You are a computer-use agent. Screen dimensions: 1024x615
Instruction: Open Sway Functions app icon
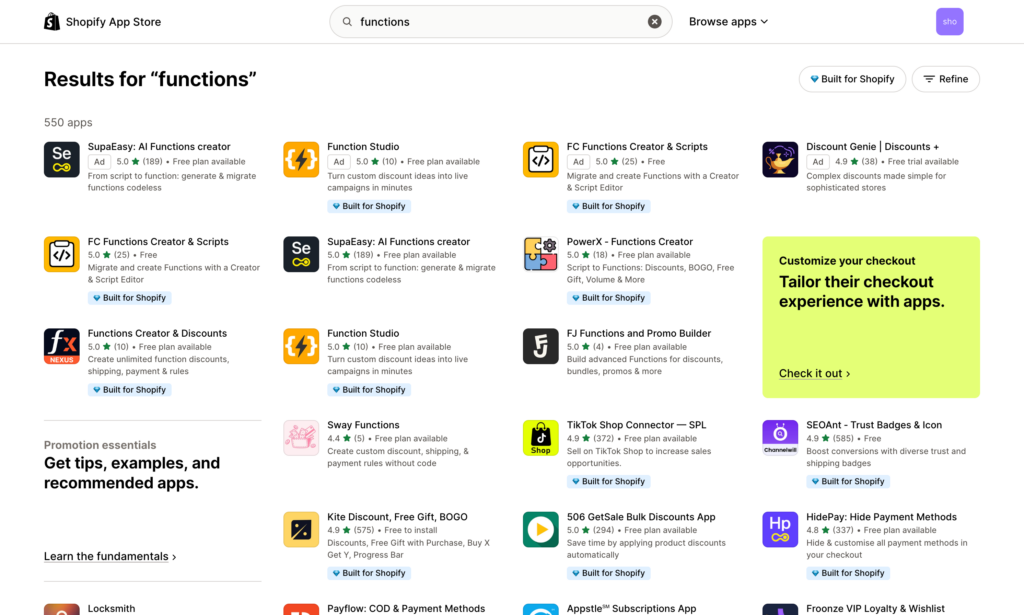(x=301, y=437)
